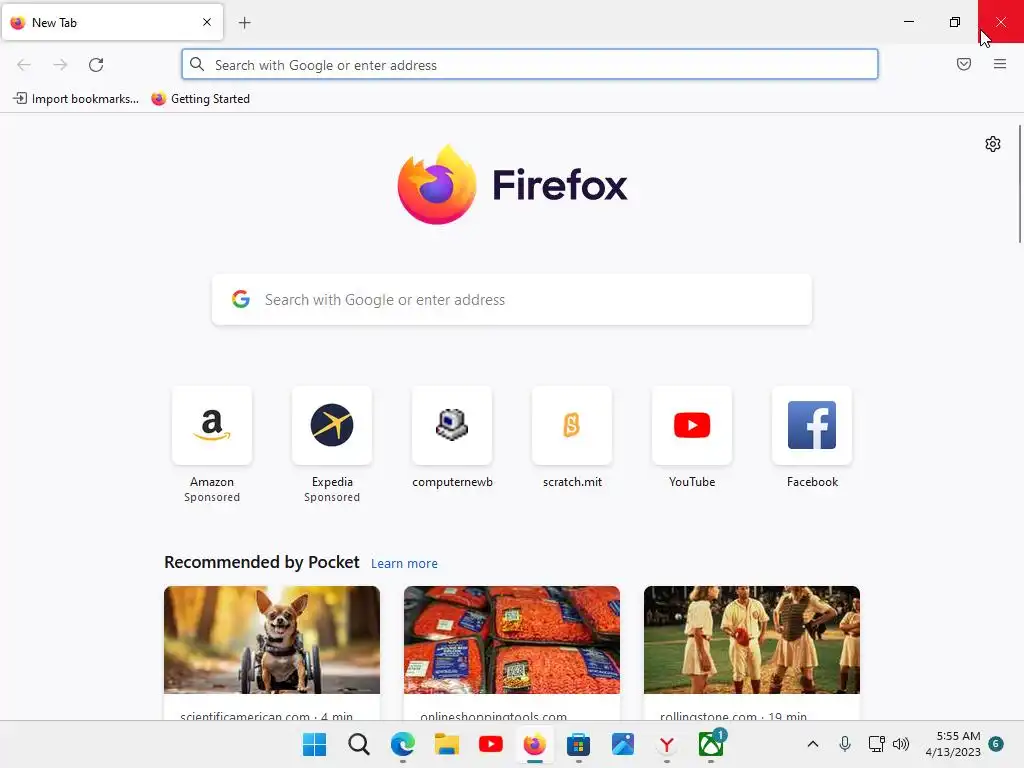This screenshot has height=768, width=1024.
Task: Expand the system tray hidden icons
Action: tap(813, 744)
